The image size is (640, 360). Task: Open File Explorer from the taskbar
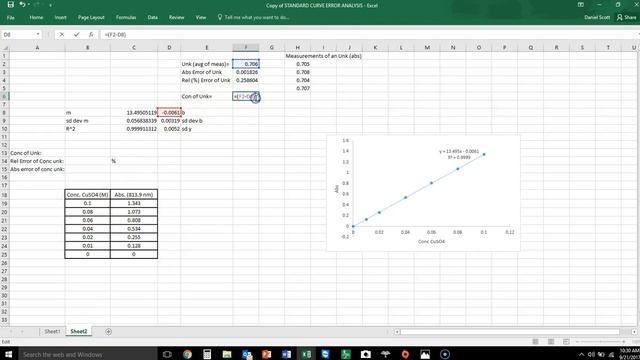[227, 354]
